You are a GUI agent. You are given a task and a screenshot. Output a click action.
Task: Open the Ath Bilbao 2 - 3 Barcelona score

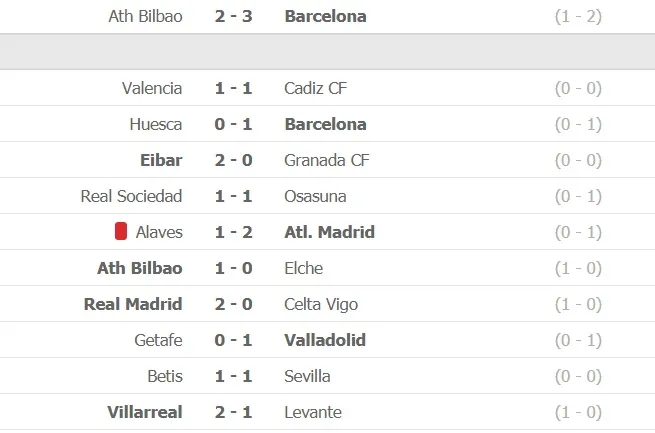click(234, 16)
